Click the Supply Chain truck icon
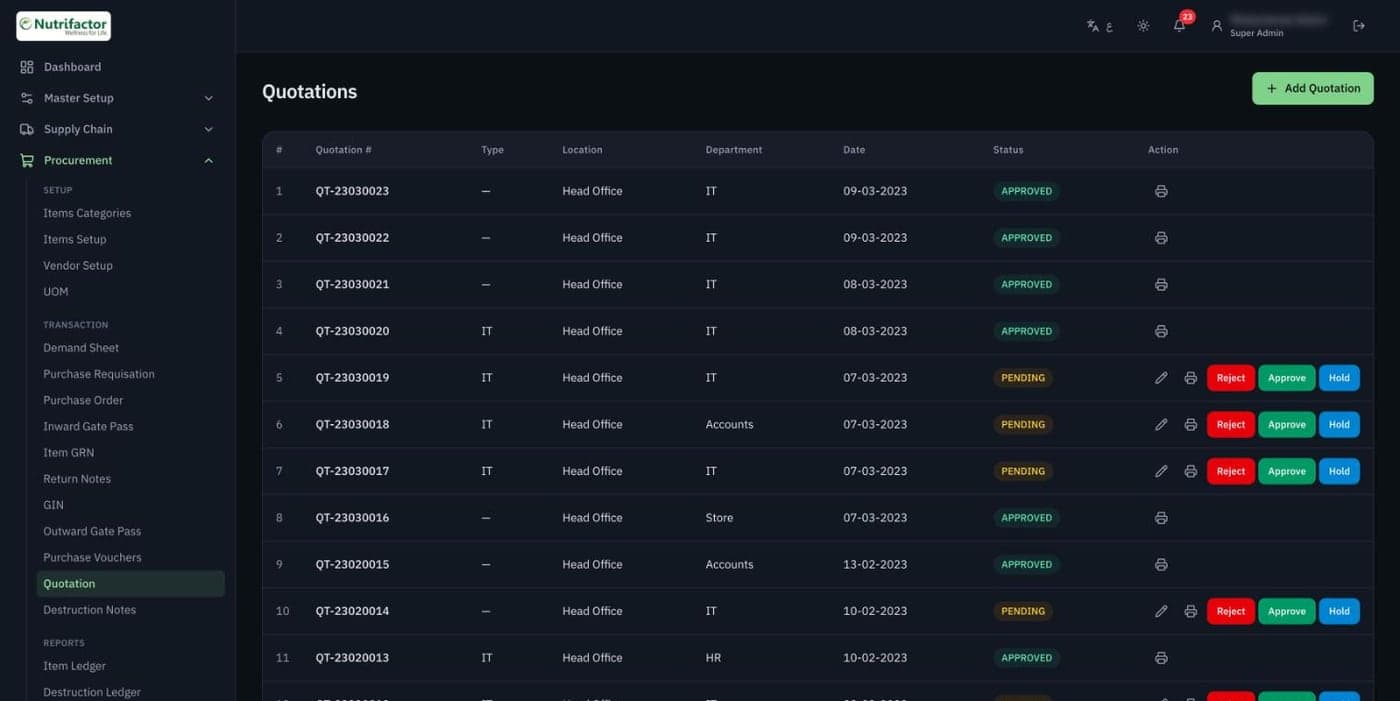This screenshot has height=701, width=1400. (x=27, y=129)
